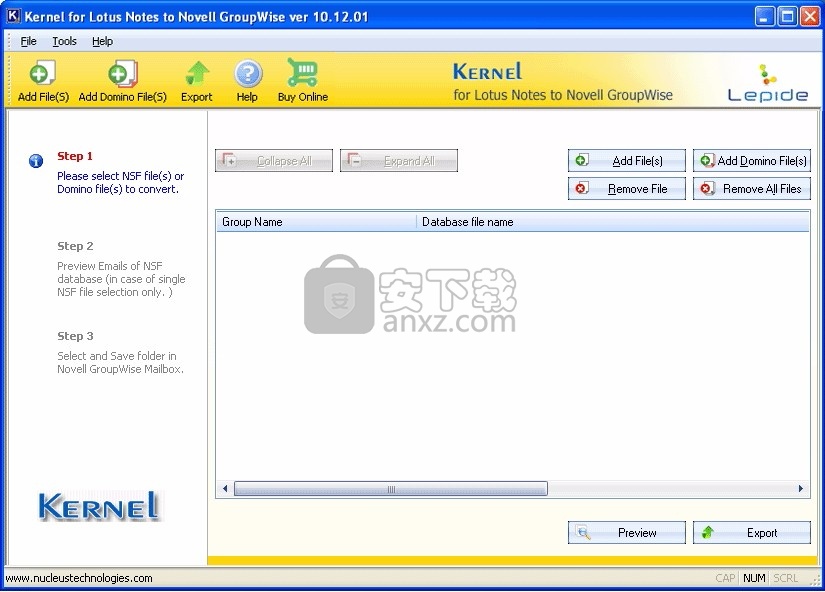Maximize the application window

[788, 17]
